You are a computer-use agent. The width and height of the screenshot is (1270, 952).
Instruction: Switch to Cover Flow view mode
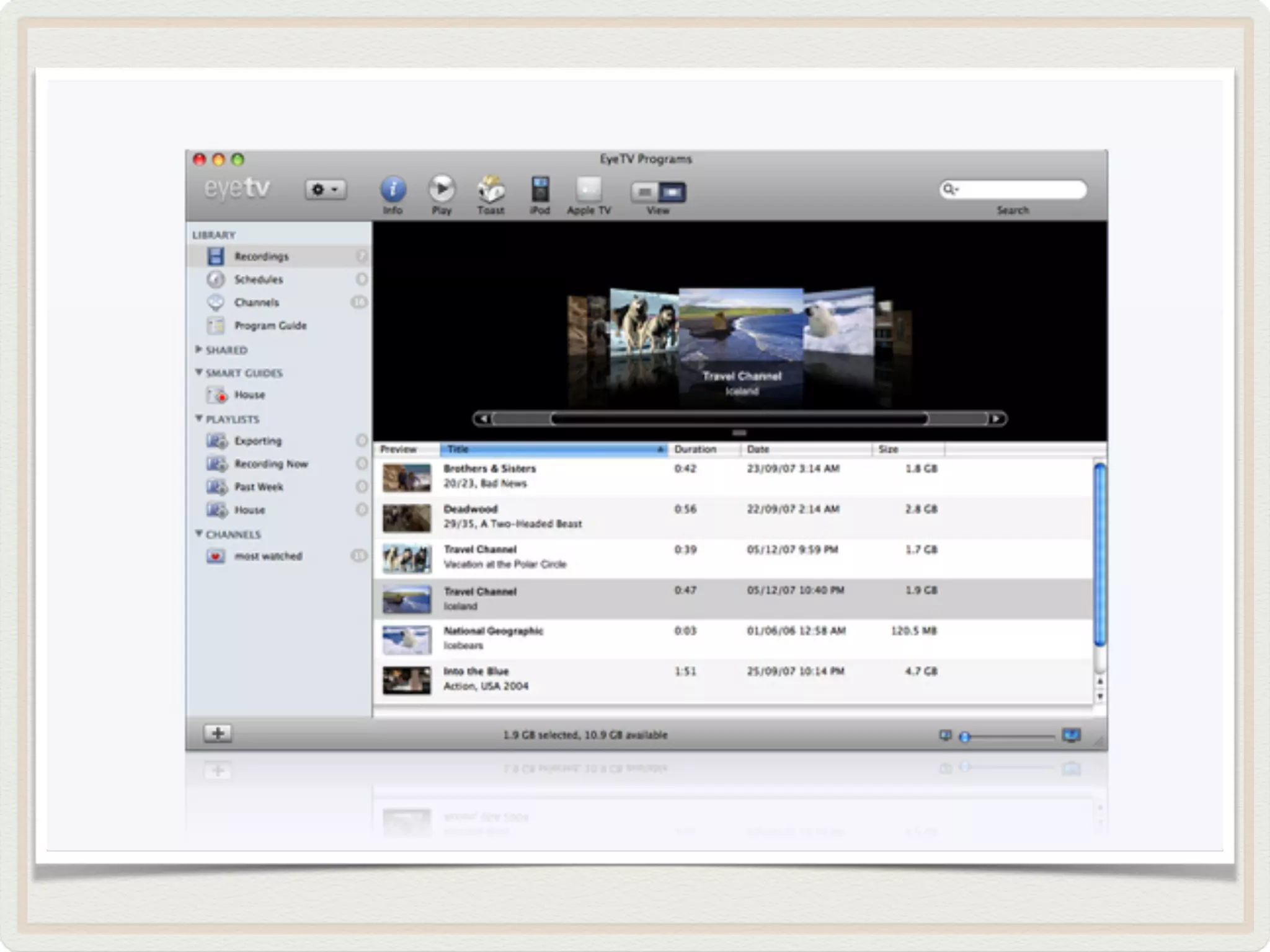point(672,192)
